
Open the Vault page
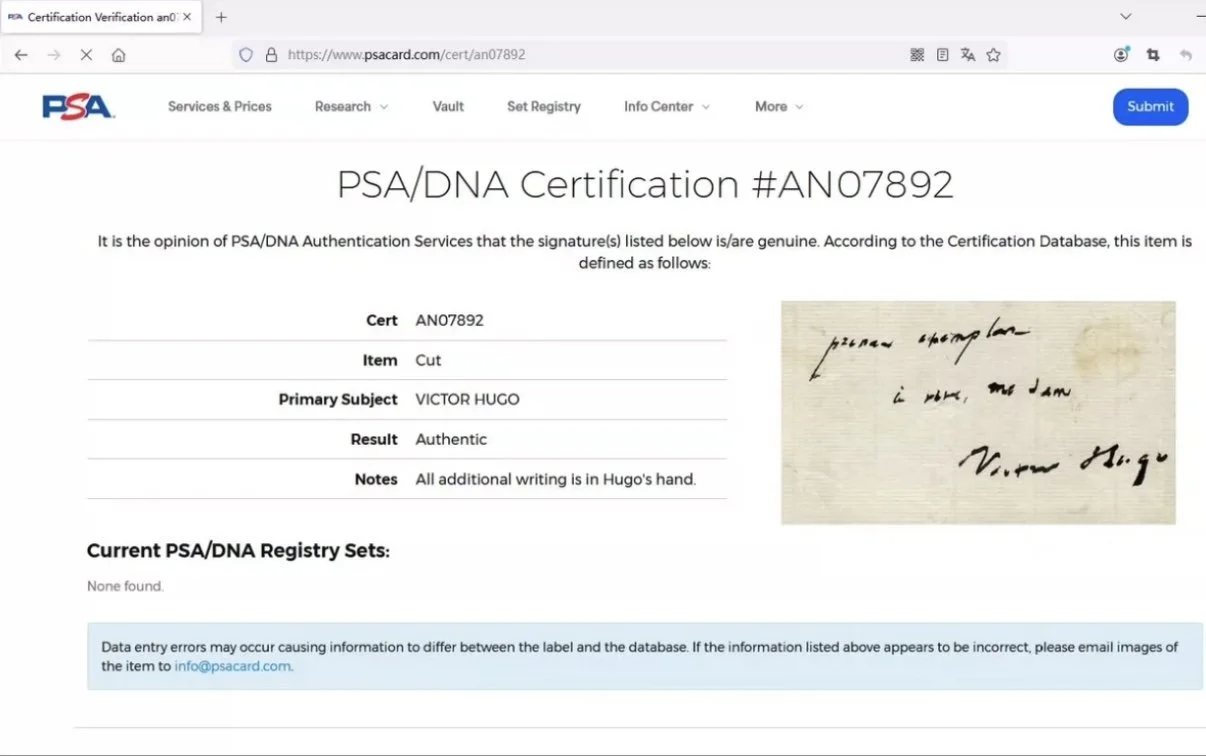click(448, 106)
